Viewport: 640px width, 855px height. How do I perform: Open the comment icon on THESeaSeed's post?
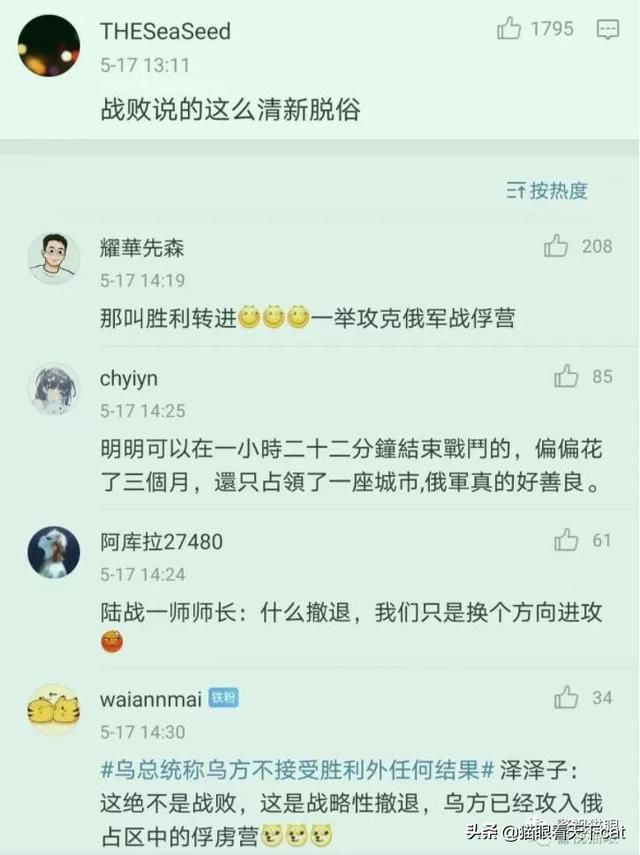pyautogui.click(x=608, y=29)
